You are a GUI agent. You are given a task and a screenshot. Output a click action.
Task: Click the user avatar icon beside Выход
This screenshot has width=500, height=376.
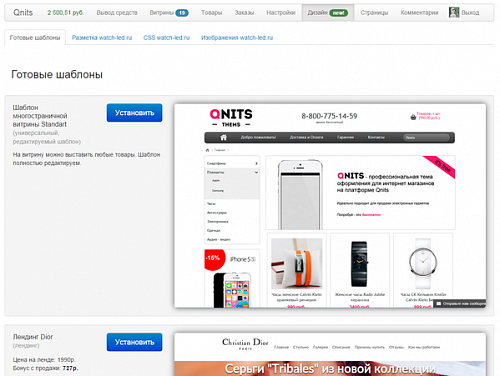(x=454, y=12)
